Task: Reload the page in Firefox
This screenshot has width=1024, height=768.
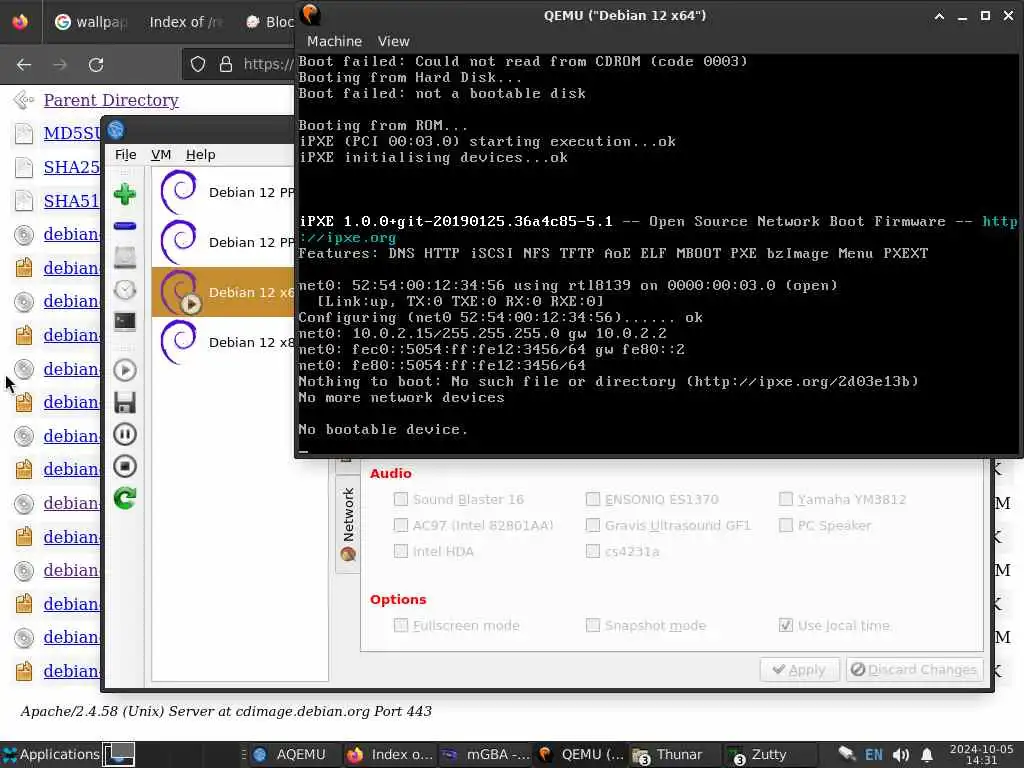Action: [x=96, y=65]
